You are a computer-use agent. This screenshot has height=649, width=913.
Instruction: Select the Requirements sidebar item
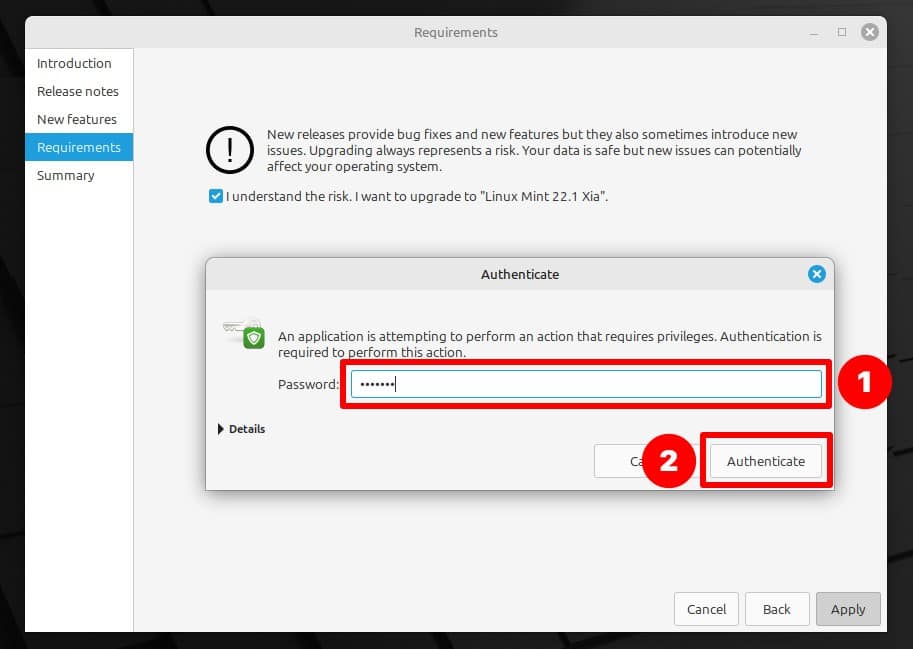tap(79, 147)
